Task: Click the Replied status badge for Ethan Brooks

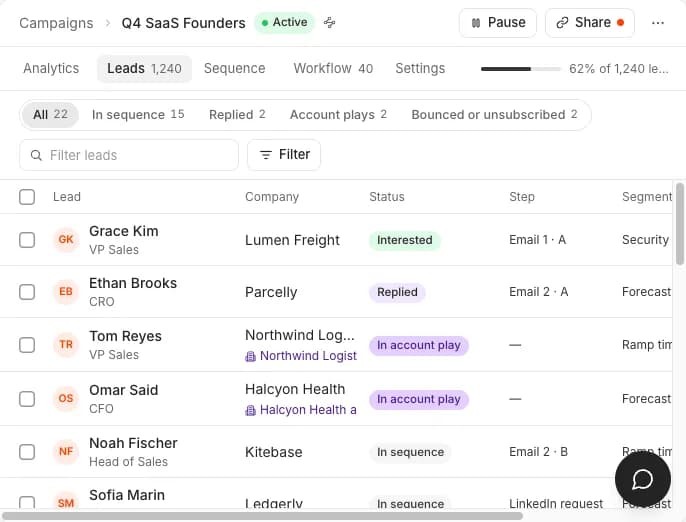Action: (x=397, y=292)
